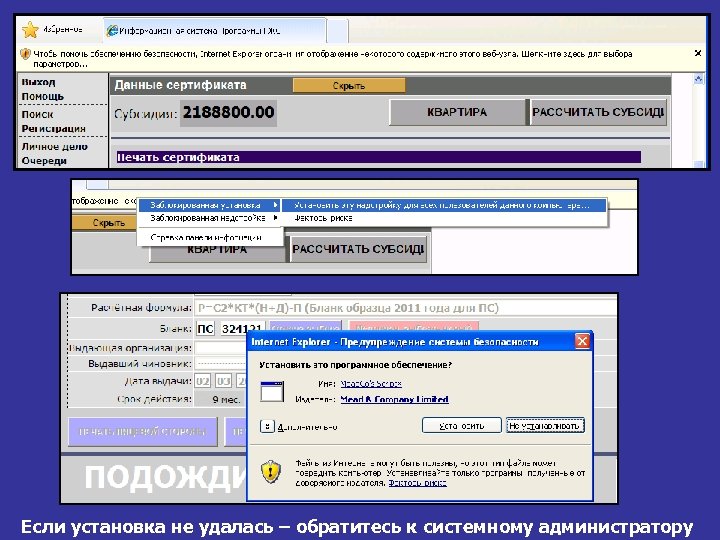
Task: Click the Установить button
Action: tap(461, 425)
